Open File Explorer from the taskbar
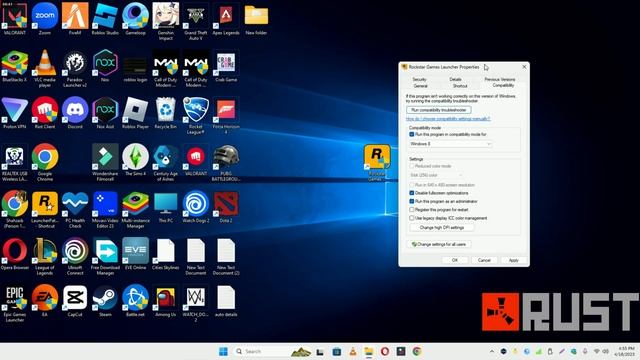 (369, 351)
